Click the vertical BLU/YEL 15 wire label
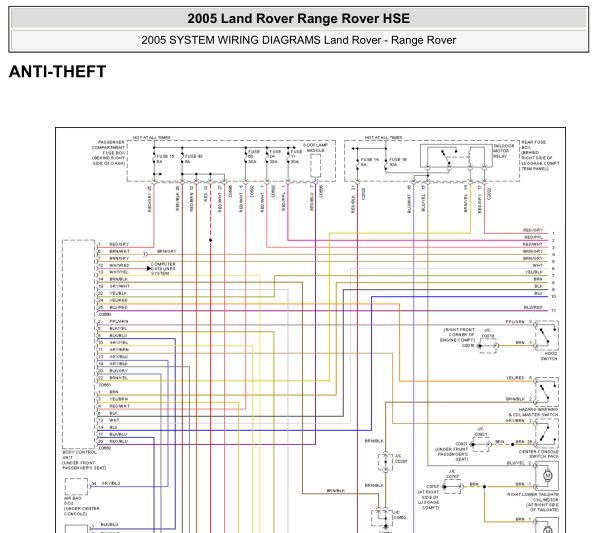The height and width of the screenshot is (533, 603). [423, 199]
